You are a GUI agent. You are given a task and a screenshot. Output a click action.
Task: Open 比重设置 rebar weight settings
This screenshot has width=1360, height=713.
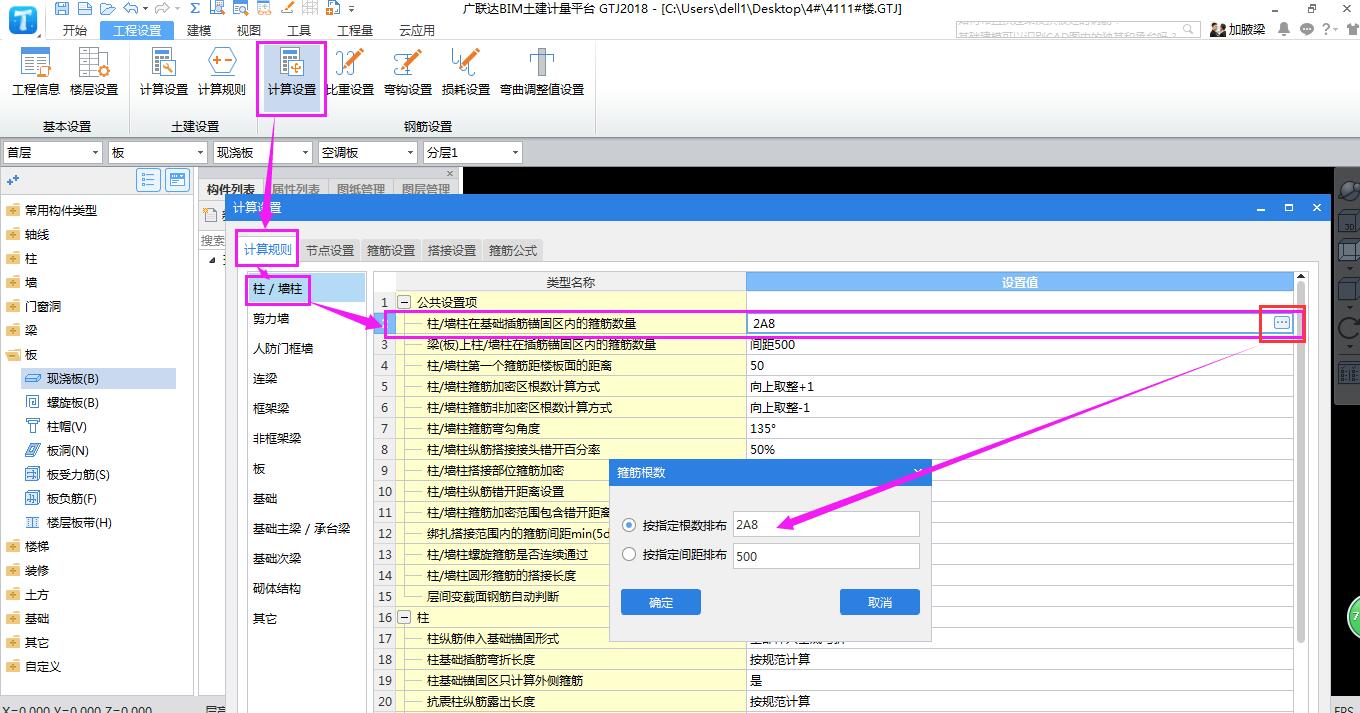click(x=350, y=72)
